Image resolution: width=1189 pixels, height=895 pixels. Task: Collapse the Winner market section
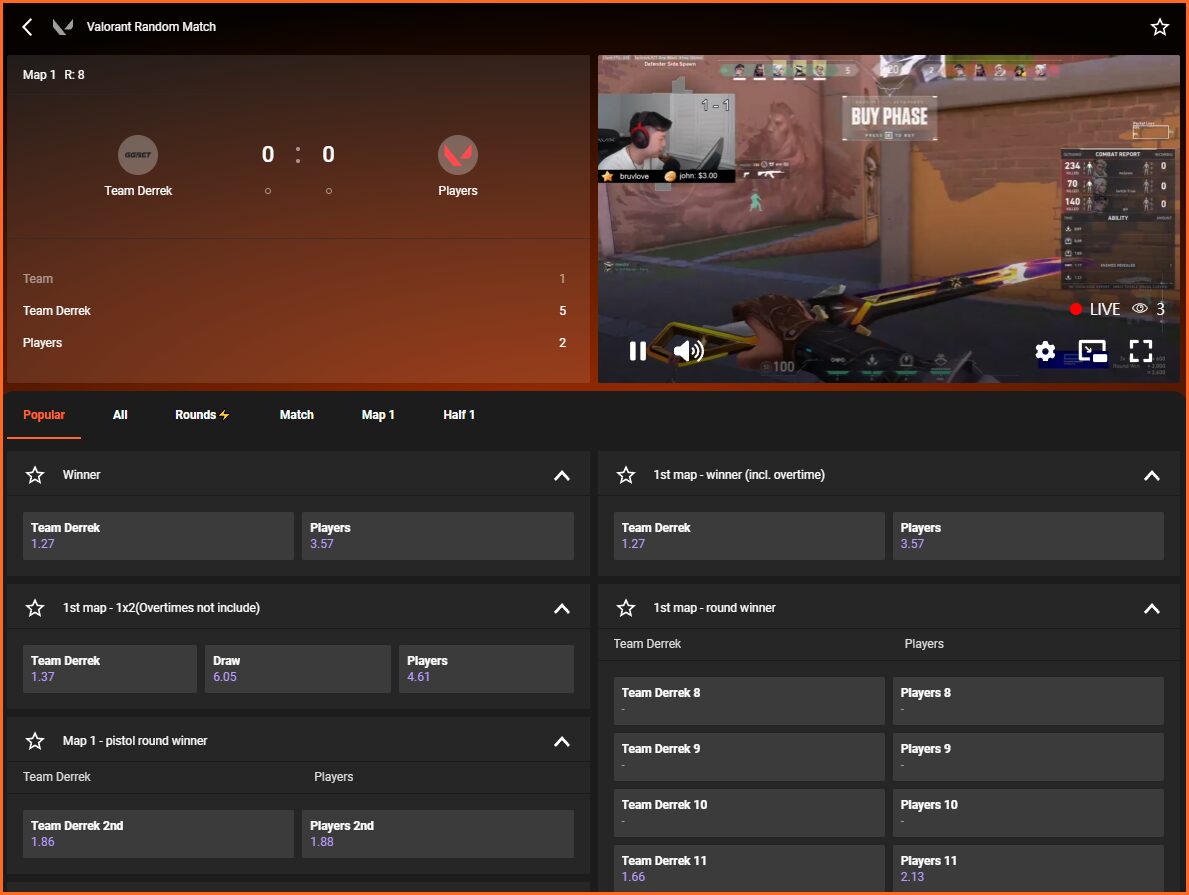point(562,476)
